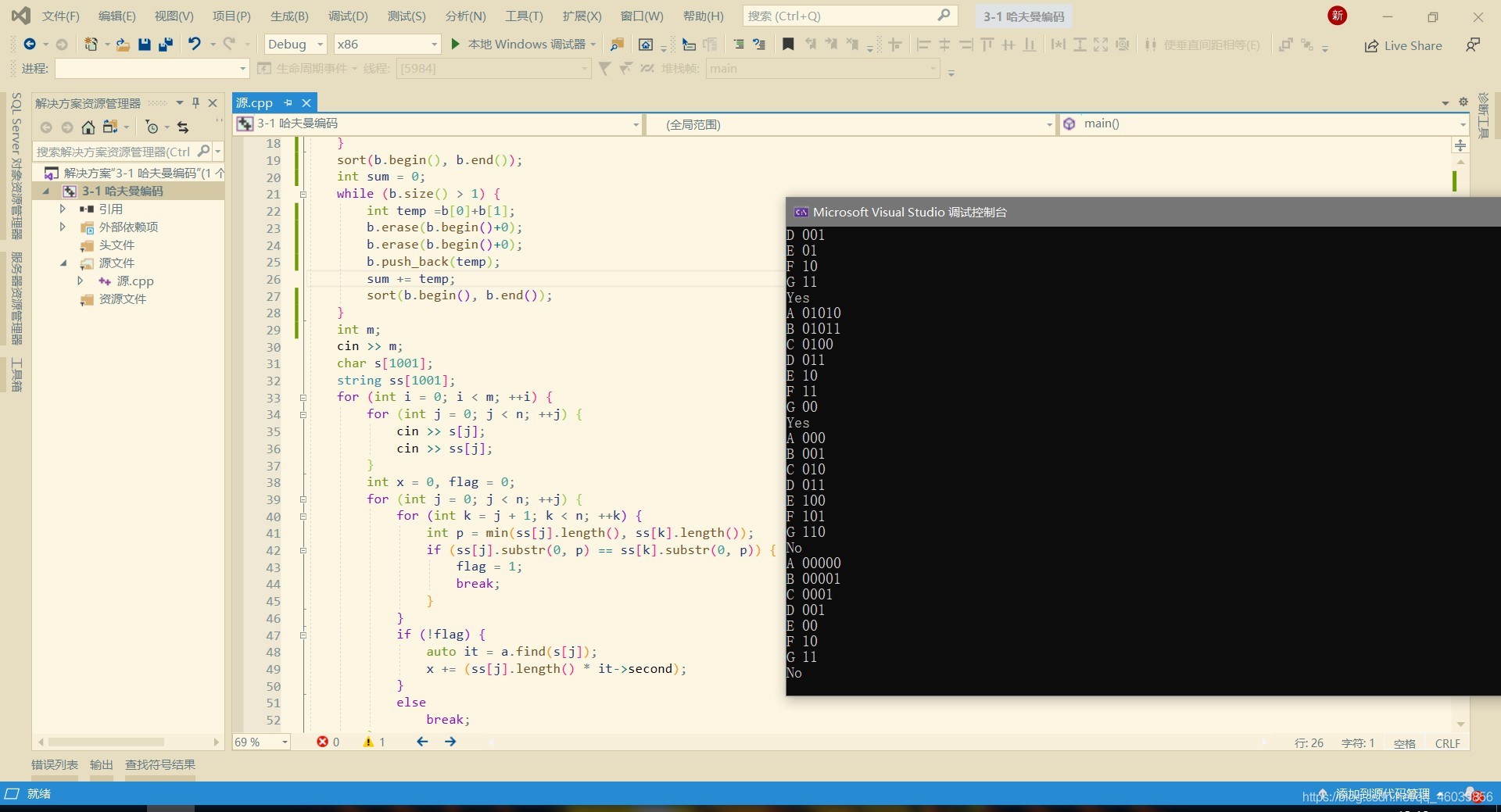Select 源.cpp in the solution tree
This screenshot has width=1501, height=812.
click(x=134, y=281)
